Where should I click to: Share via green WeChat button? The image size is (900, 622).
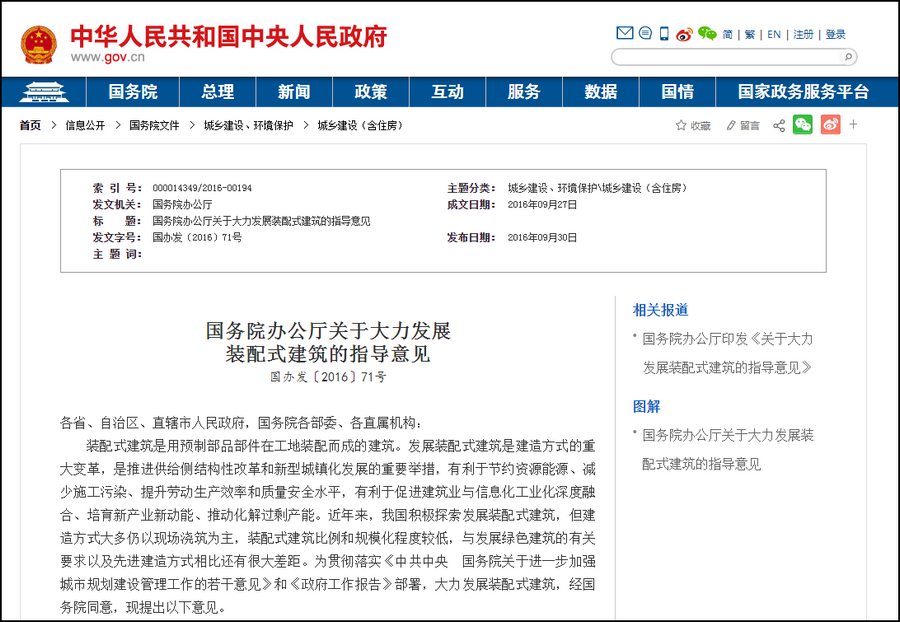tap(802, 125)
